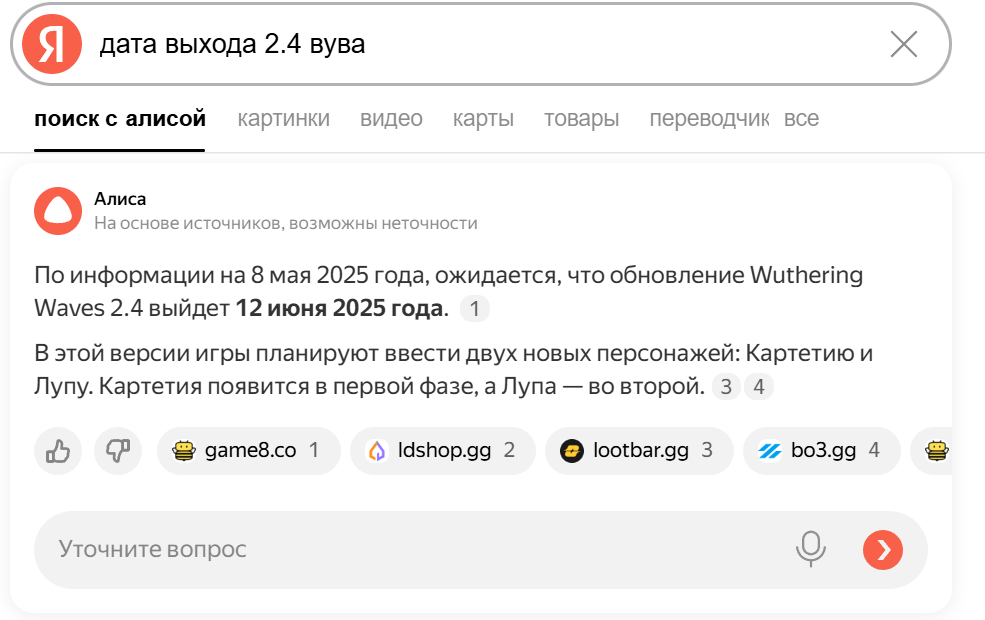Click the "Алиса" name label
The width and height of the screenshot is (985, 620).
coord(120,199)
